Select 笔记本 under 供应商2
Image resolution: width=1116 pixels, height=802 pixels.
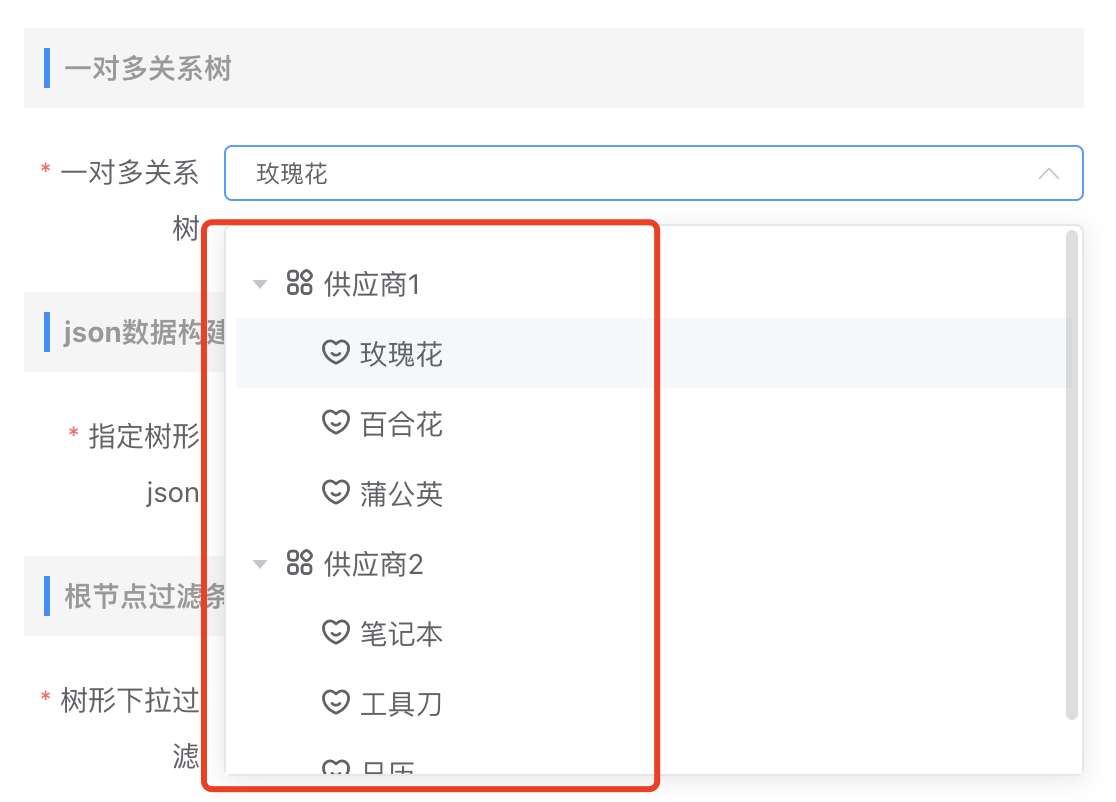coord(401,634)
